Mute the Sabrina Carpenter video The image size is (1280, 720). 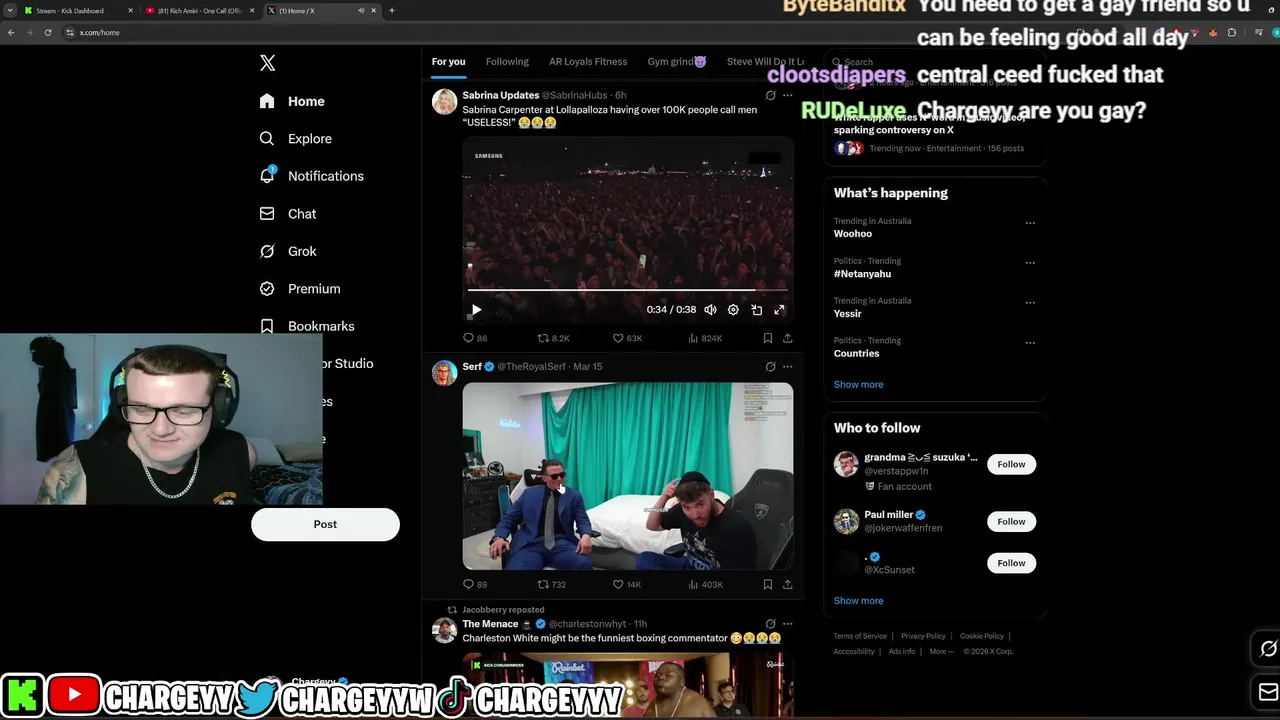pos(710,310)
